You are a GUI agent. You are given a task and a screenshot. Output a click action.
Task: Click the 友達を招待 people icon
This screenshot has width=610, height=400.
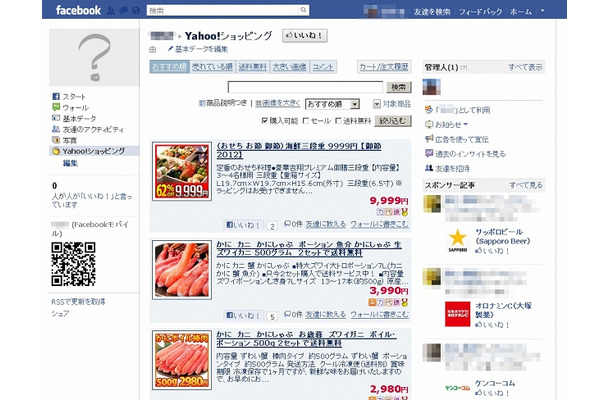click(429, 168)
